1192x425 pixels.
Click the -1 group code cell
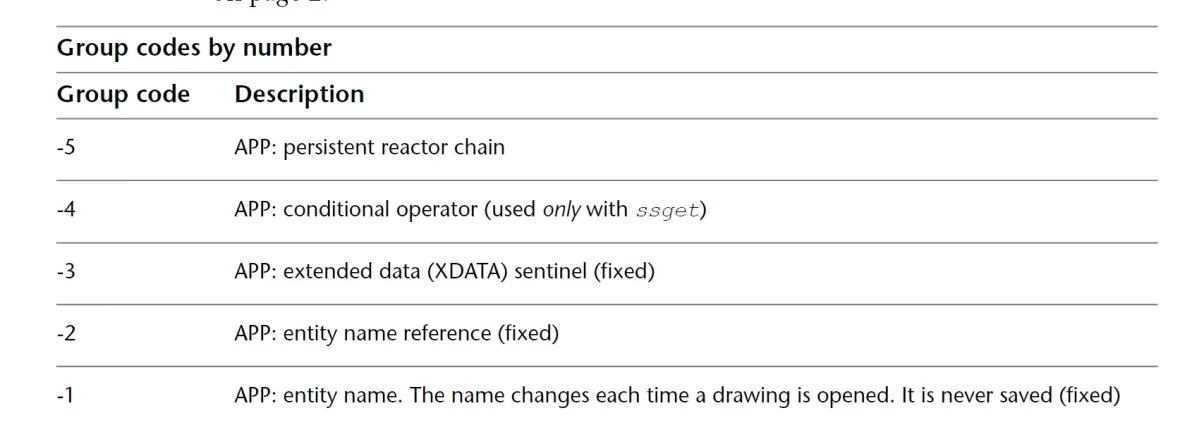click(x=66, y=396)
